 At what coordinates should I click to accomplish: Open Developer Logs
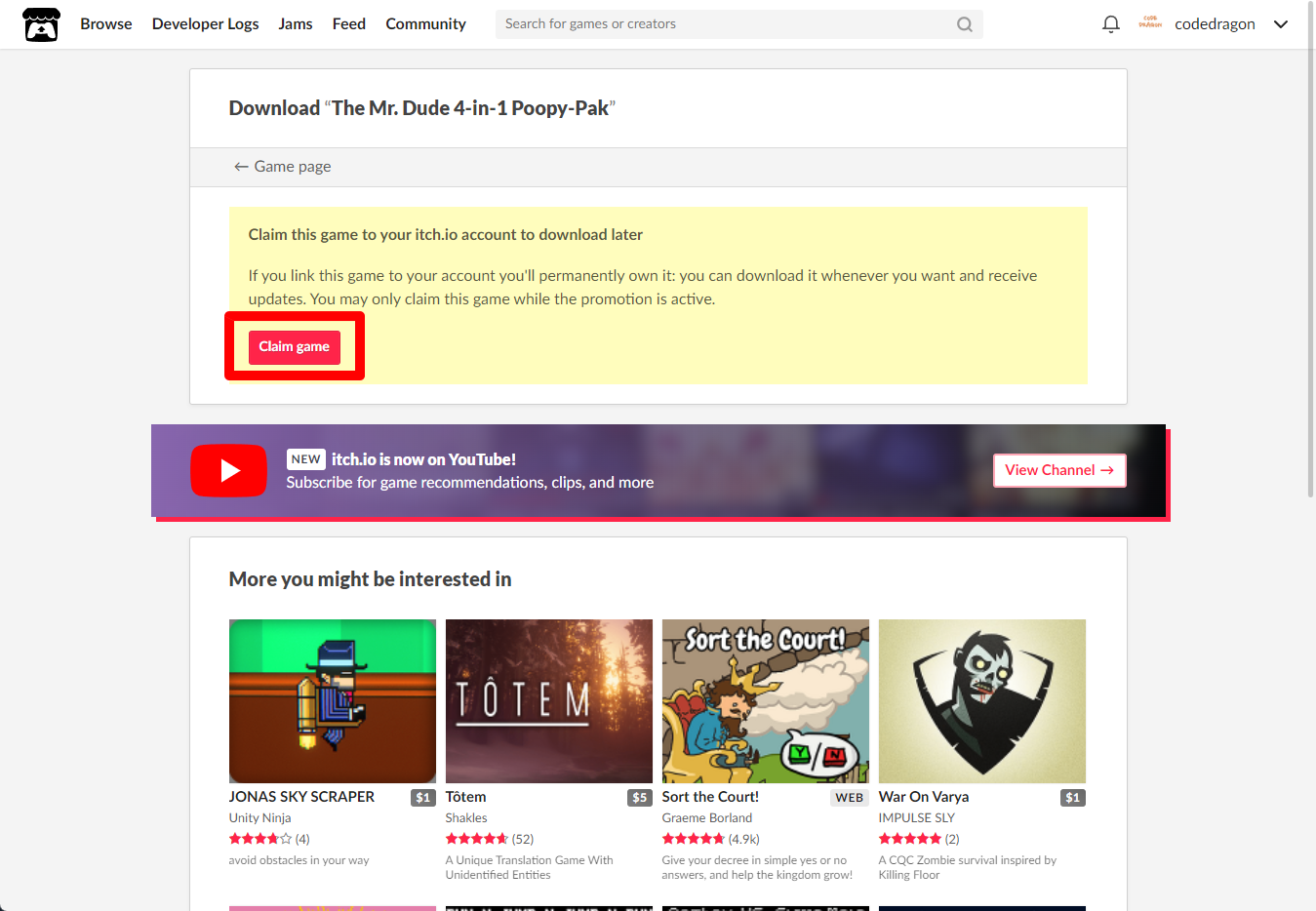[x=206, y=24]
